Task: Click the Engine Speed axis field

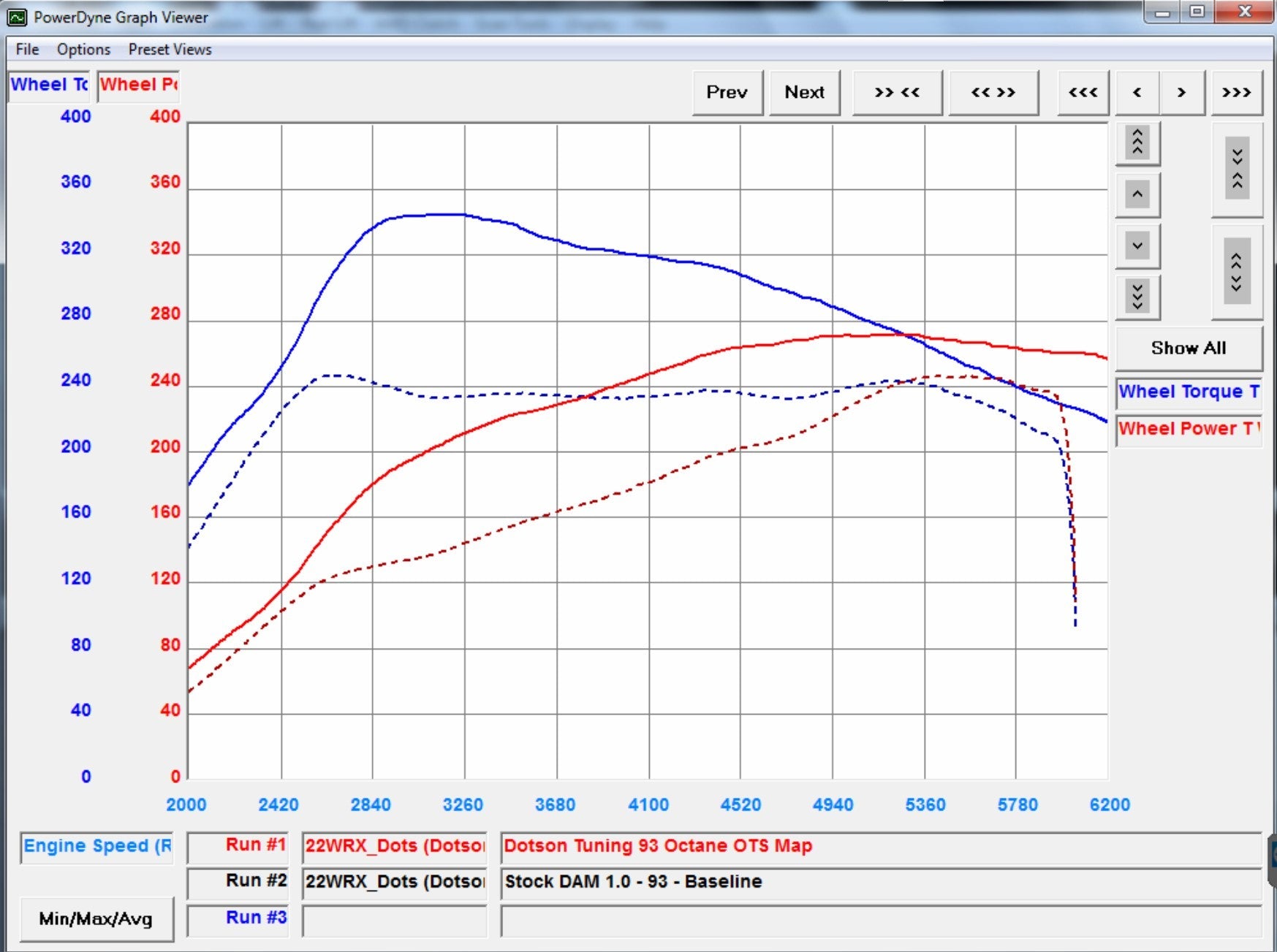Action: [x=97, y=847]
